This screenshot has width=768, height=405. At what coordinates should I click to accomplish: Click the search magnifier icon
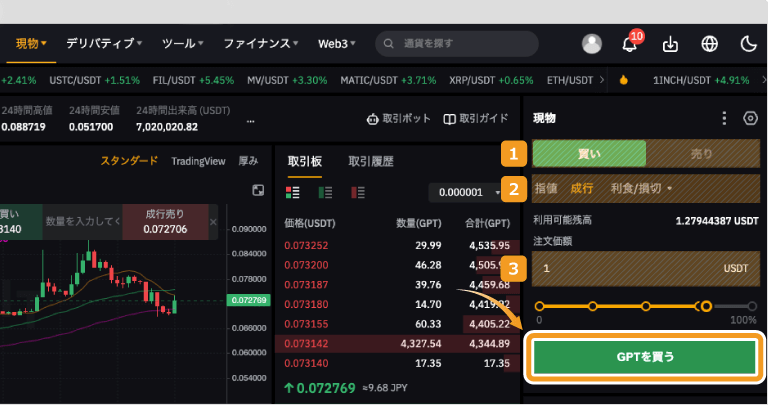(388, 44)
